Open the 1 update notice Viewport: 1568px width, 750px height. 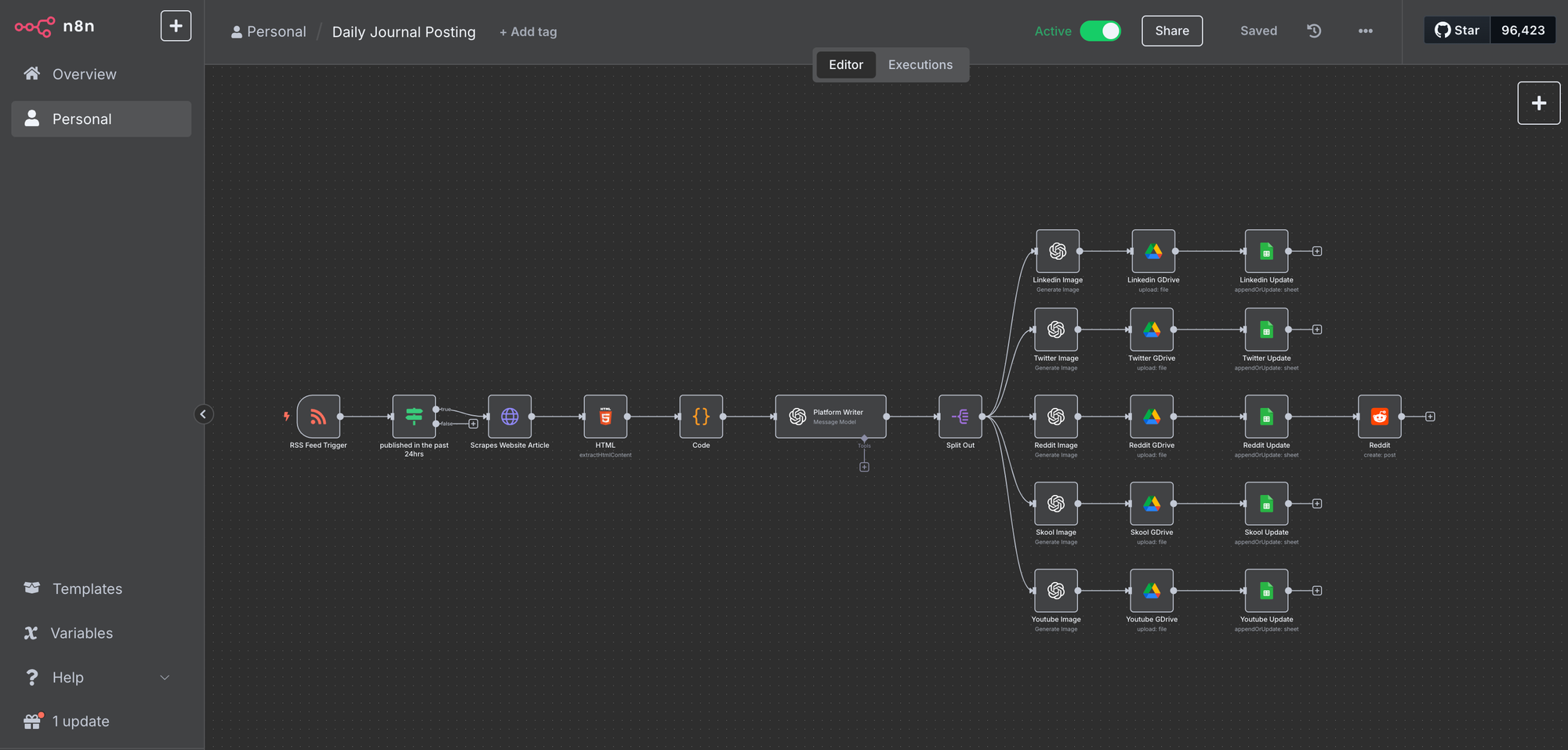pos(101,721)
